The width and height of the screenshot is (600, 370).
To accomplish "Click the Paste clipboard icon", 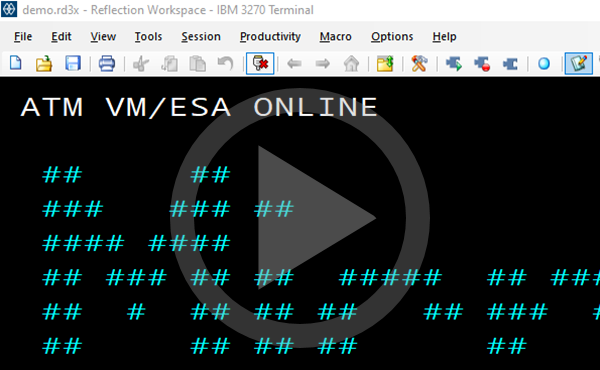I will pyautogui.click(x=197, y=64).
